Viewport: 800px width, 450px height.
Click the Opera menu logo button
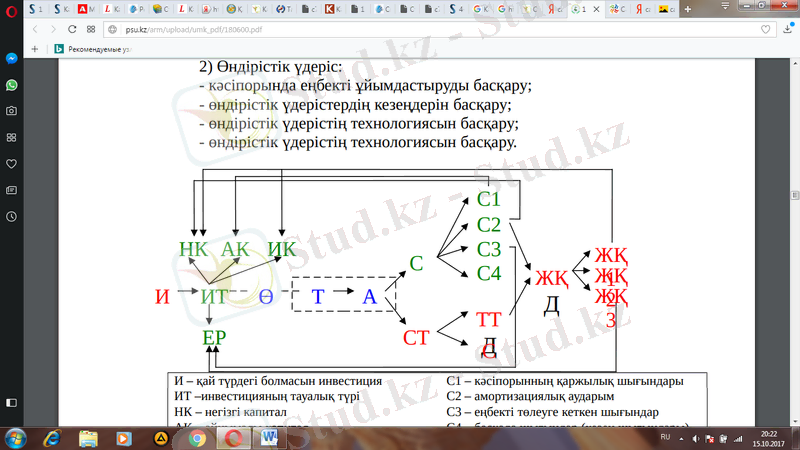click(x=11, y=10)
